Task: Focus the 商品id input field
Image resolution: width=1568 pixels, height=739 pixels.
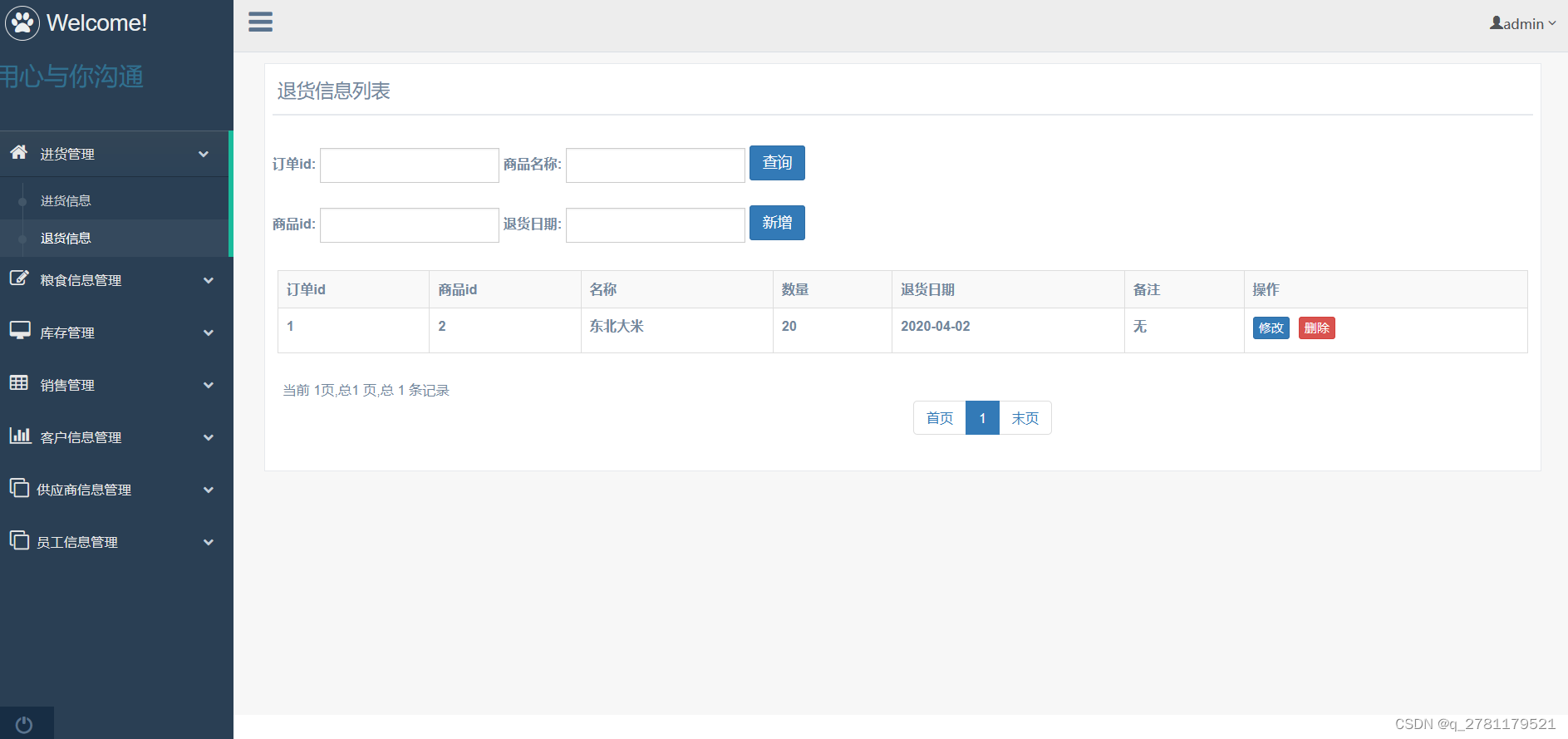Action: pos(410,225)
